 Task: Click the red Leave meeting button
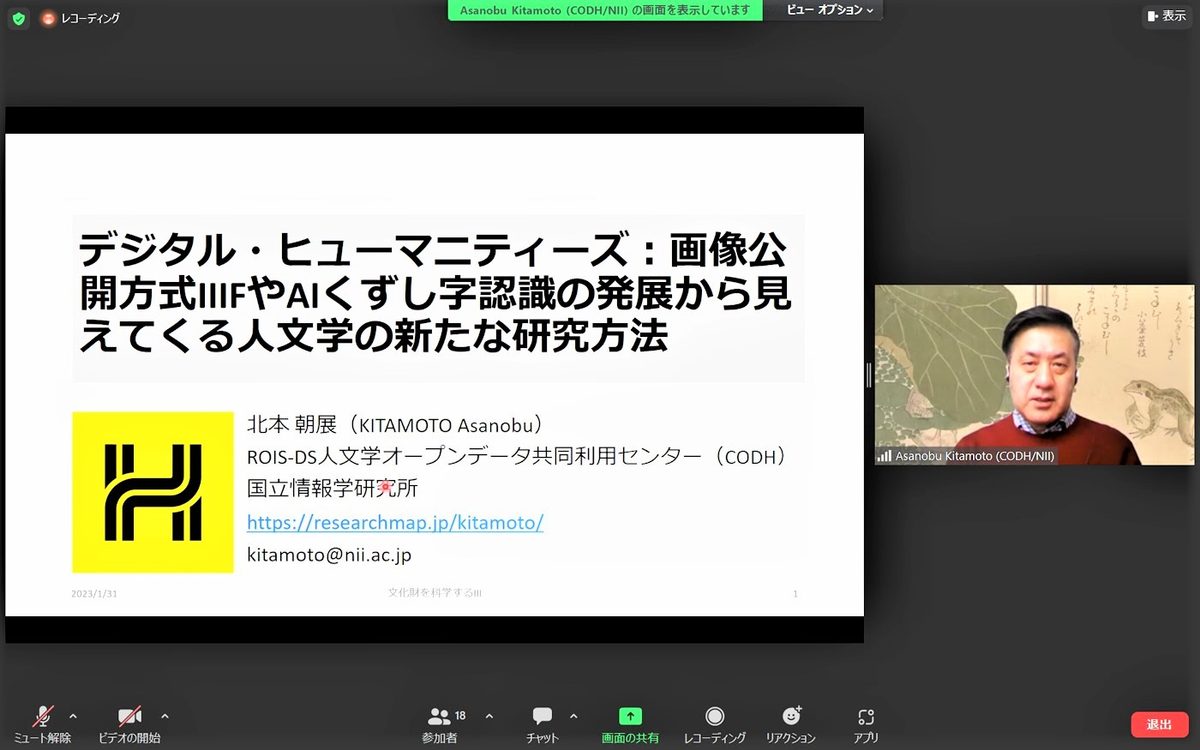click(x=1159, y=724)
